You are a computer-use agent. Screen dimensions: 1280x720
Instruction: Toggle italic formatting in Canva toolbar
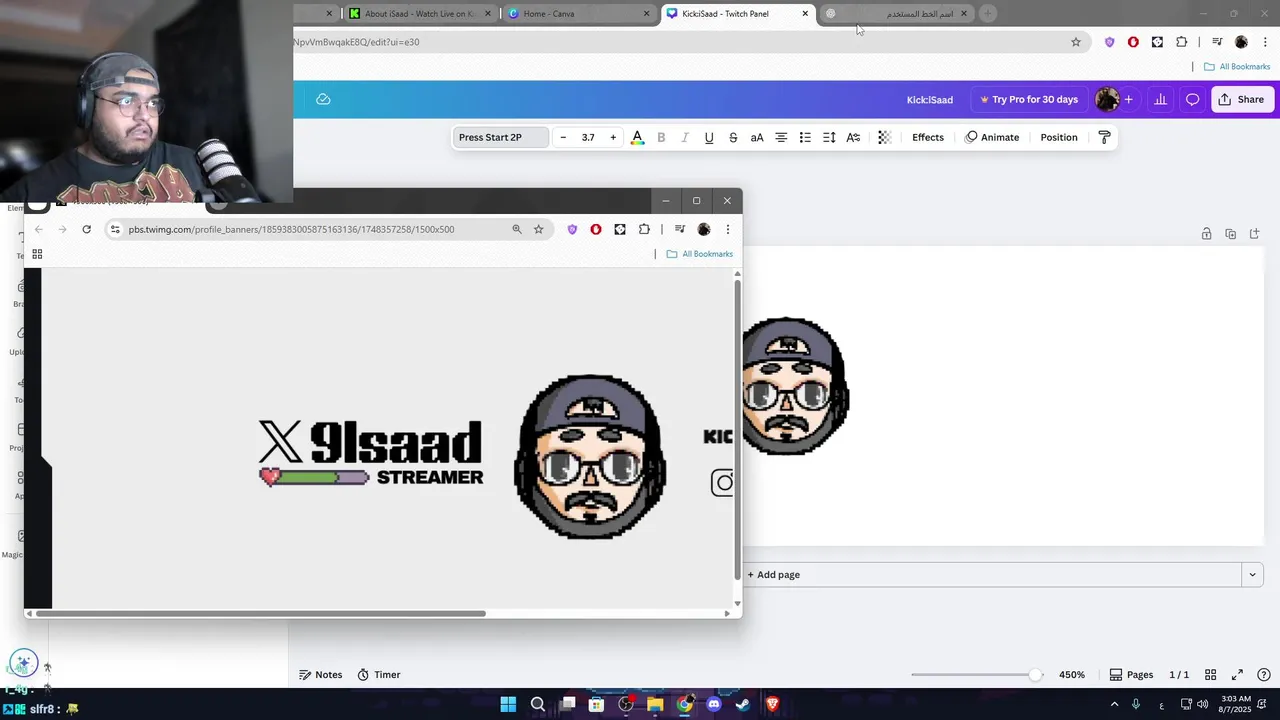pos(685,137)
